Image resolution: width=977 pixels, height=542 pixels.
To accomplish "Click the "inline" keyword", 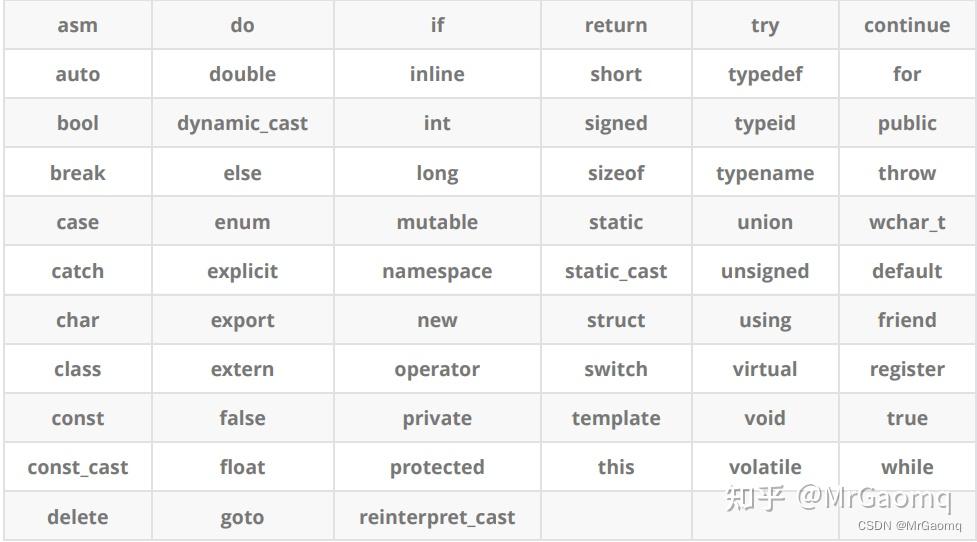I will pos(437,75).
